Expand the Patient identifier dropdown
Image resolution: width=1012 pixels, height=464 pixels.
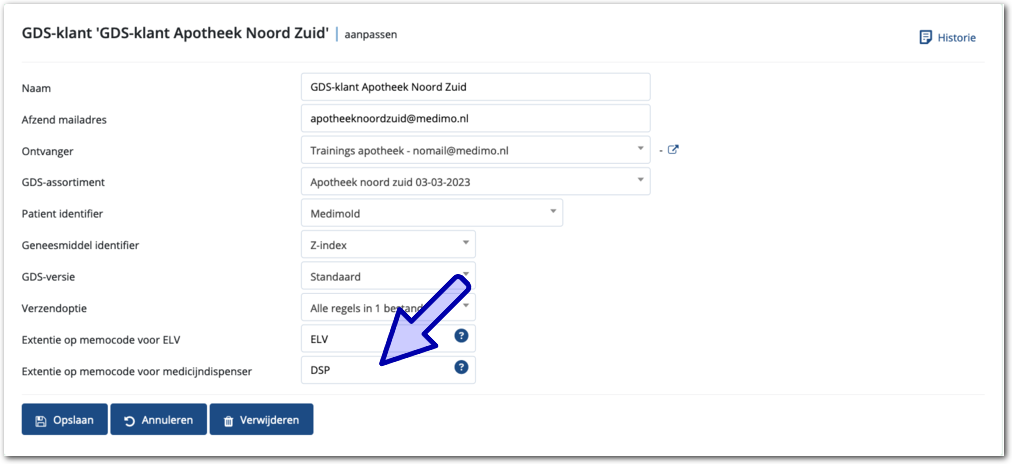click(x=431, y=213)
